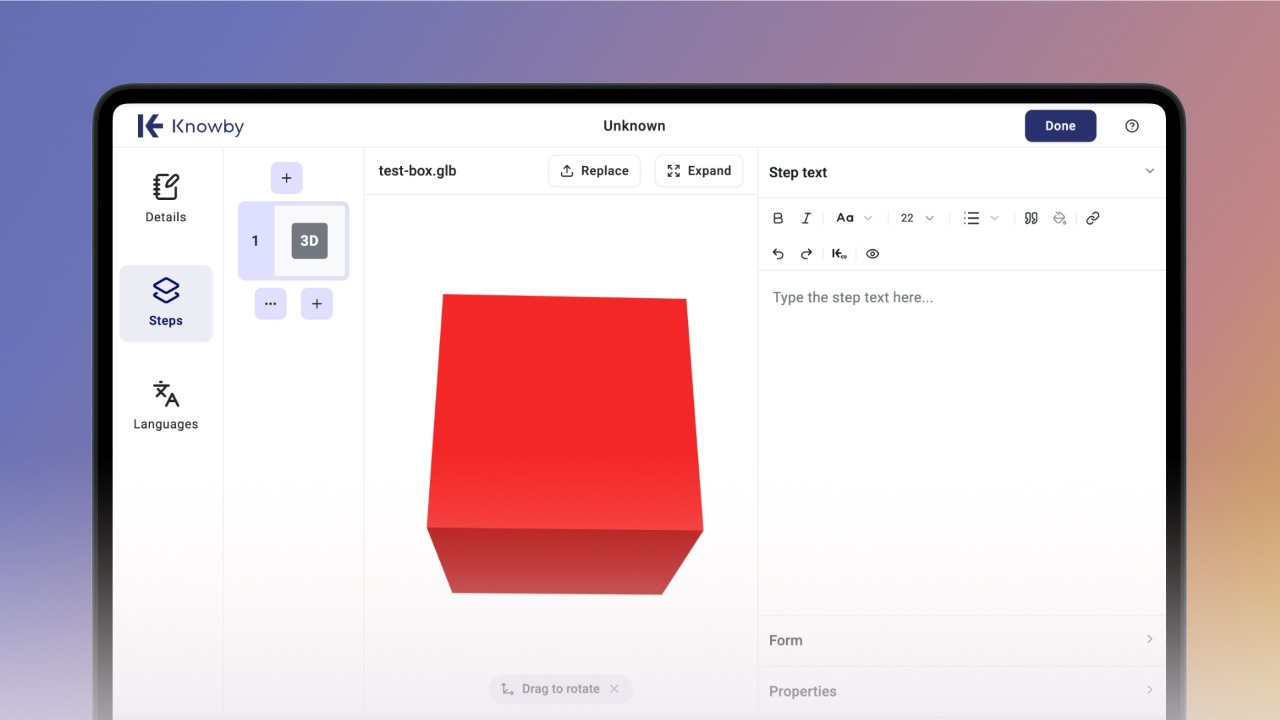1280x720 pixels.
Task: Select step 1 3D thumbnail
Action: pos(310,241)
